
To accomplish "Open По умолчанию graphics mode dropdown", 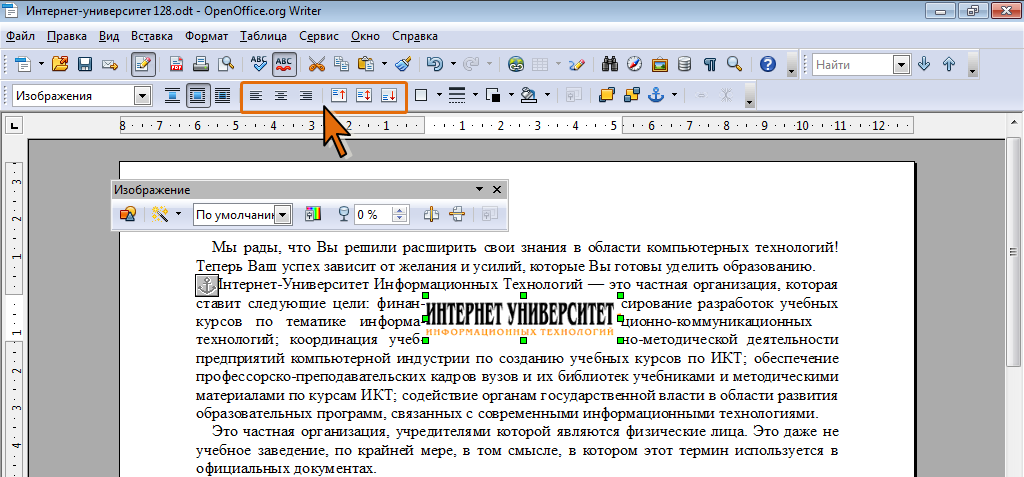I will point(283,215).
